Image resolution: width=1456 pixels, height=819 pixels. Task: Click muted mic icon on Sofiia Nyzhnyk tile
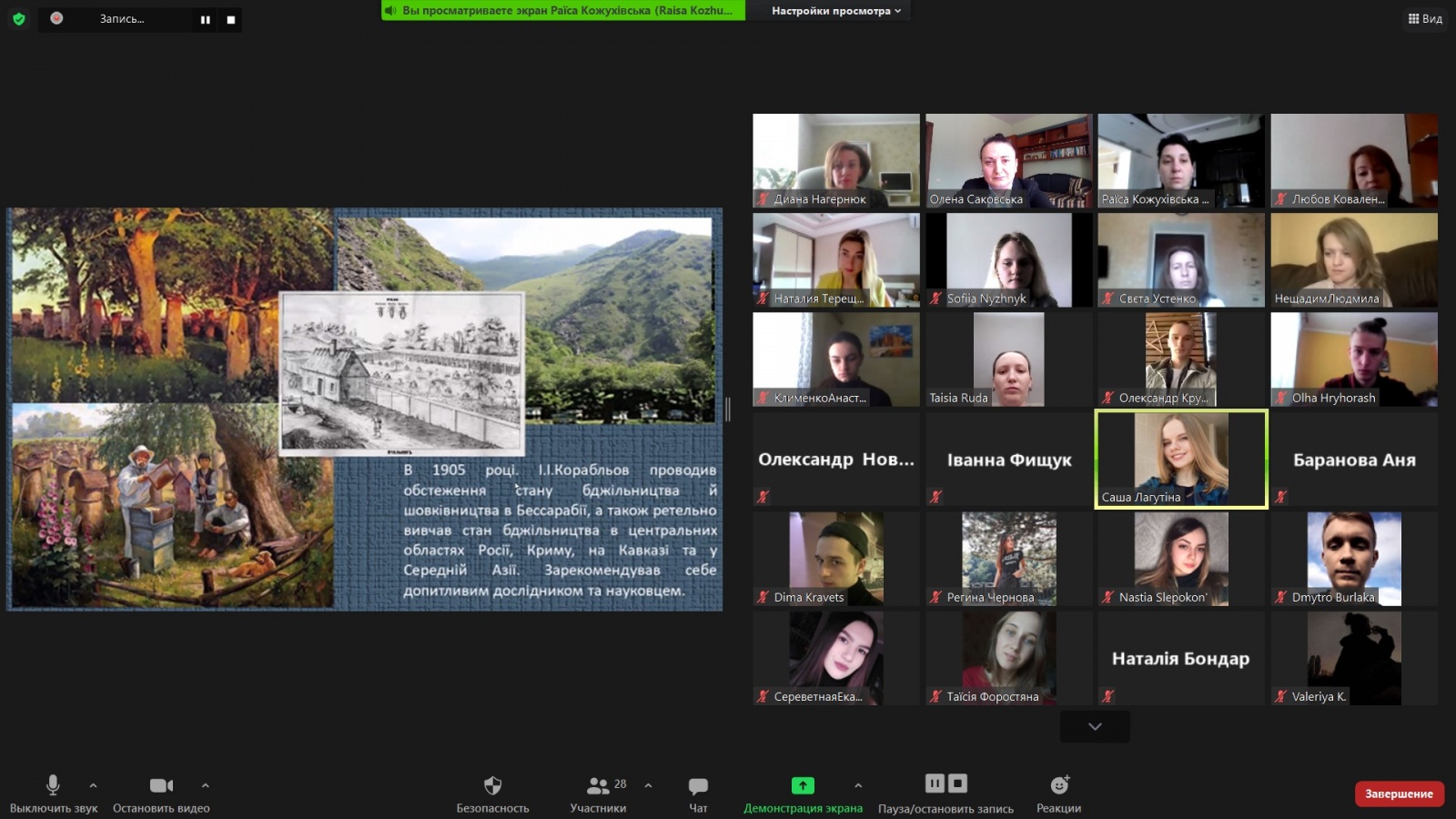tap(935, 298)
